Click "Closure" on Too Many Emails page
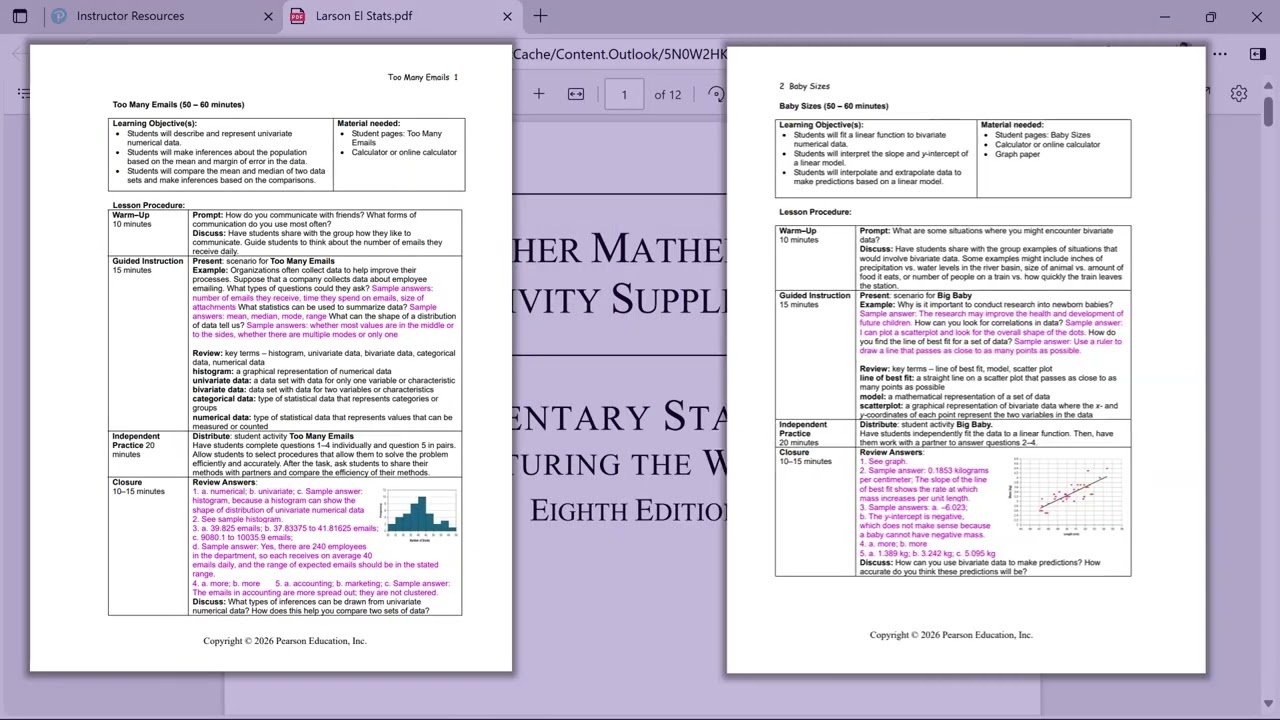 (x=127, y=483)
